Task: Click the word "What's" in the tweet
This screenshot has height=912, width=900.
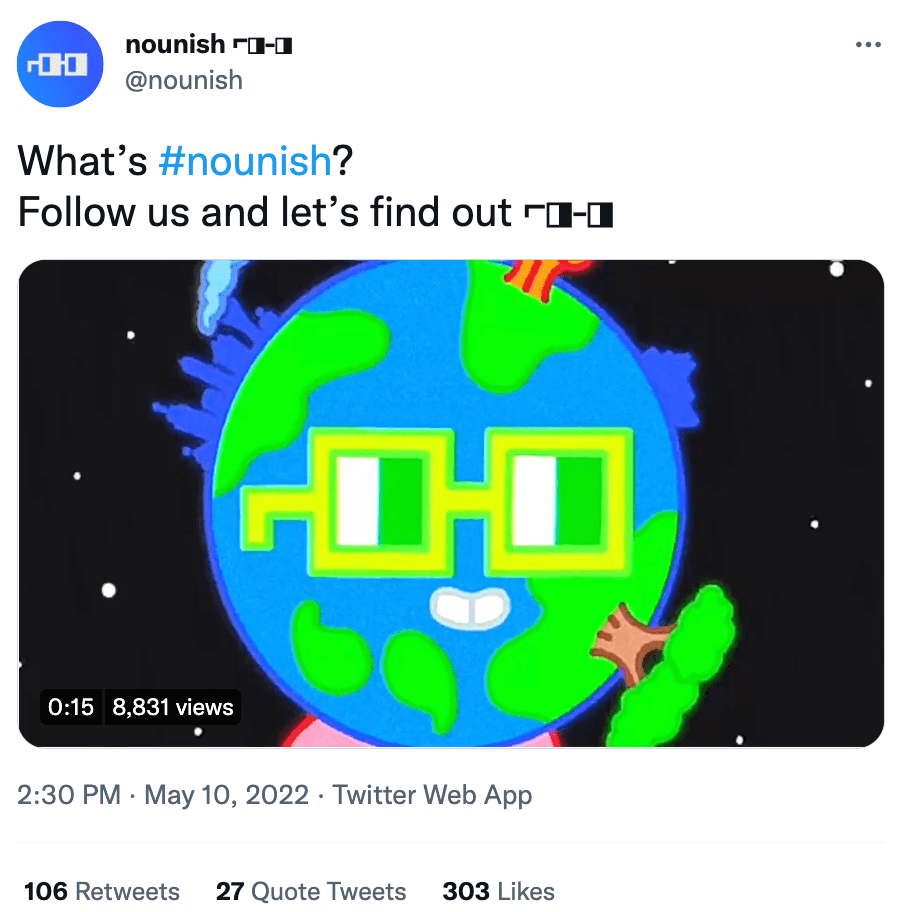Action: pyautogui.click(x=83, y=160)
